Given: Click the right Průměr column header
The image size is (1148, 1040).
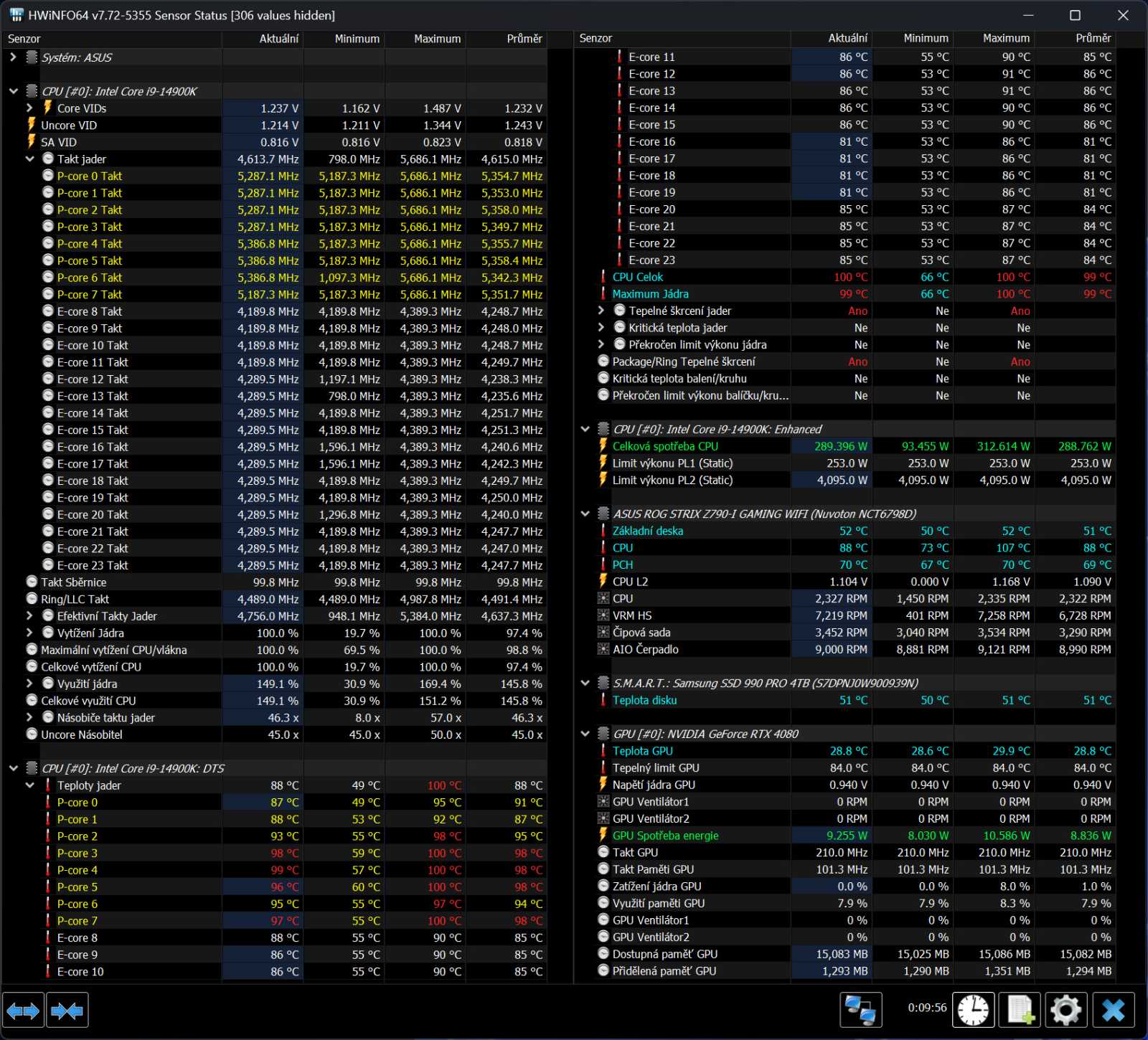Looking at the screenshot, I should pyautogui.click(x=1075, y=38).
